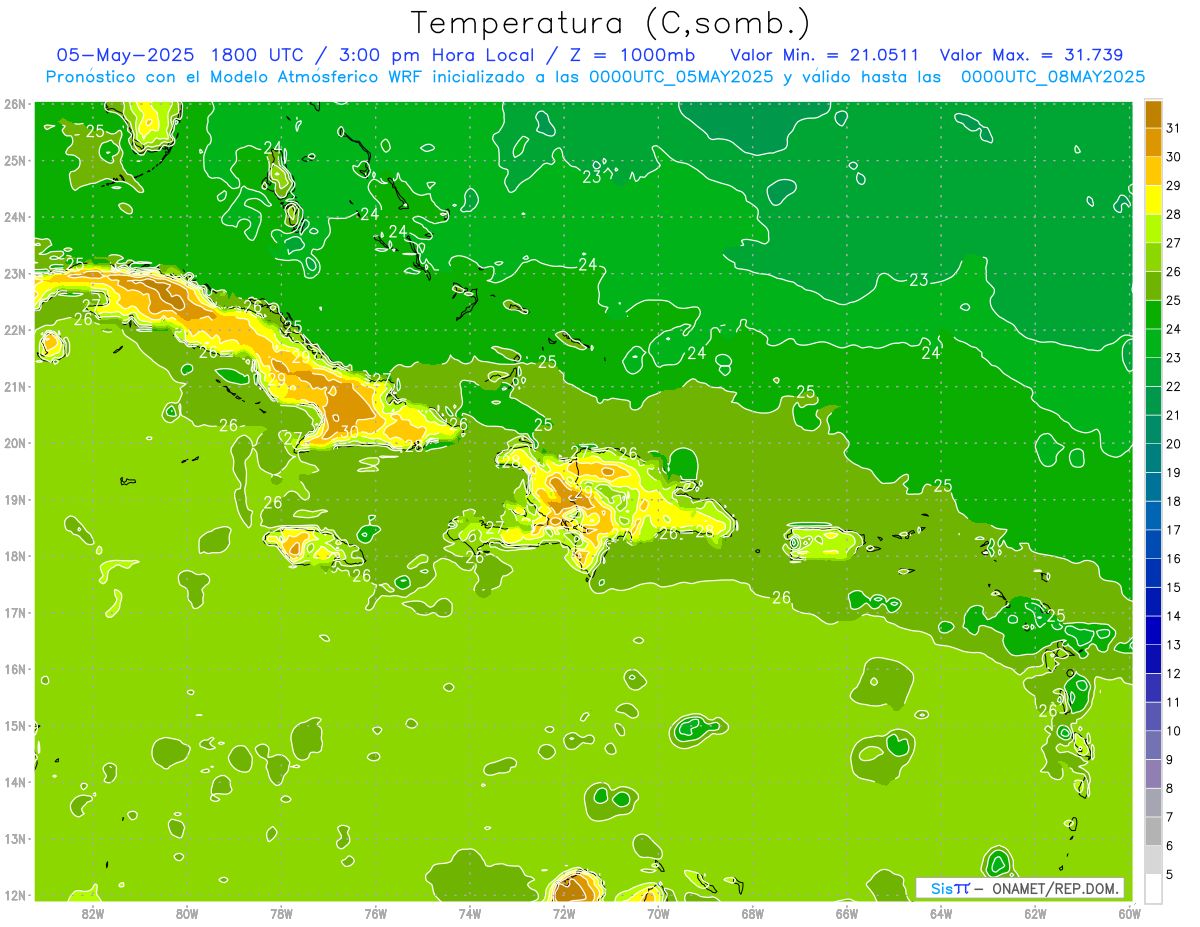The height and width of the screenshot is (927, 1200).
Task: Click the brown top swatch above 31
Action: 1153,113
